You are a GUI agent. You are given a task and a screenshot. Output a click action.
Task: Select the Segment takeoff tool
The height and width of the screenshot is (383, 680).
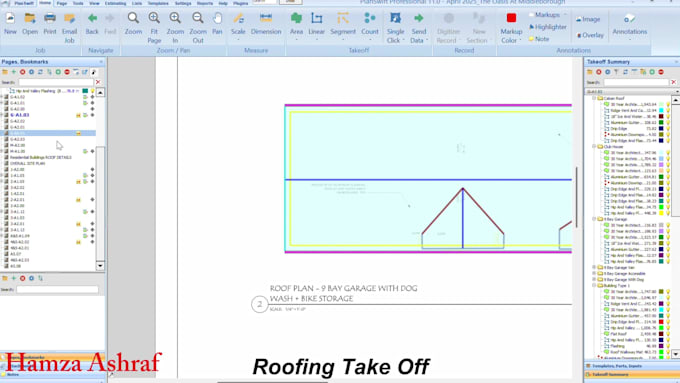coord(343,18)
